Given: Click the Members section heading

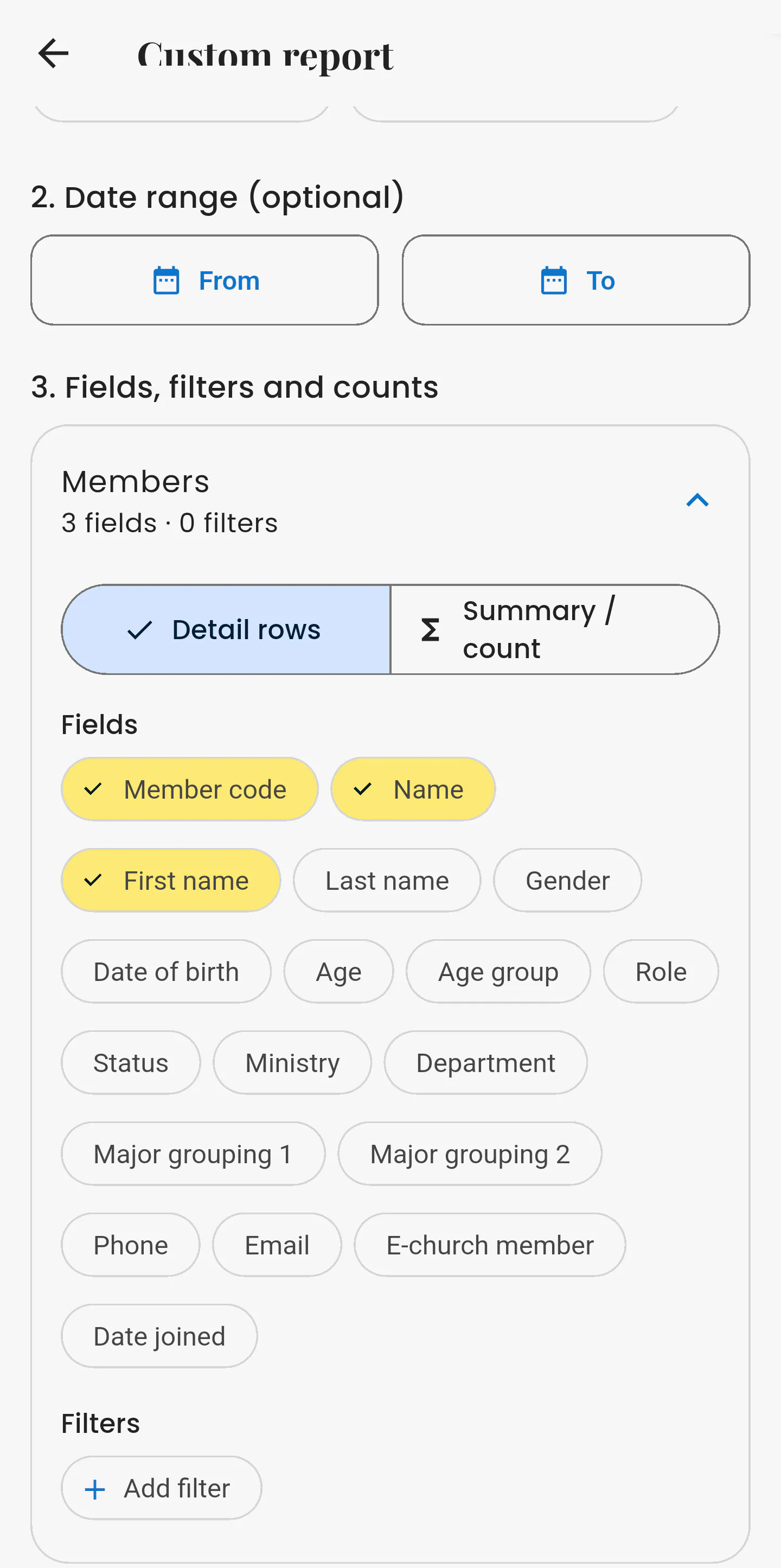Looking at the screenshot, I should pos(135,481).
